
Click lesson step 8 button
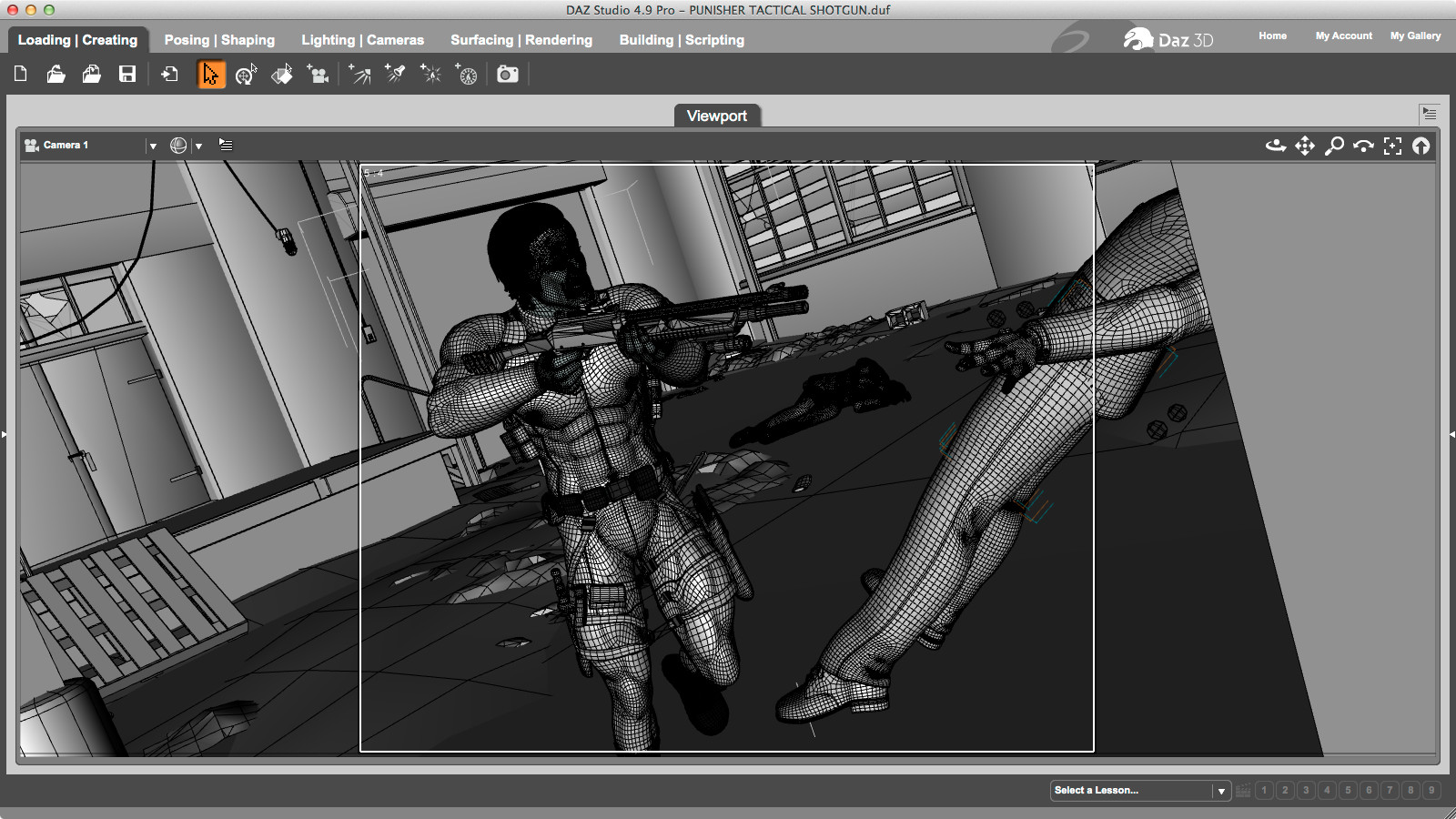point(1410,790)
